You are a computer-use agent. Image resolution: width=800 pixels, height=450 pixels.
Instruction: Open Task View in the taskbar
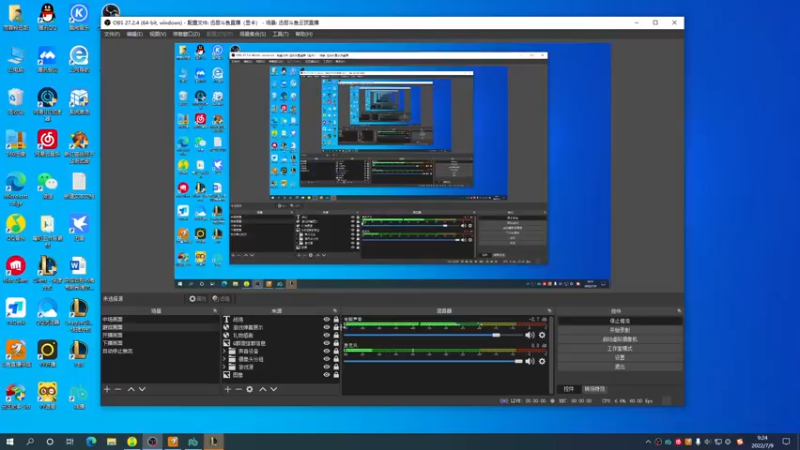[70, 441]
